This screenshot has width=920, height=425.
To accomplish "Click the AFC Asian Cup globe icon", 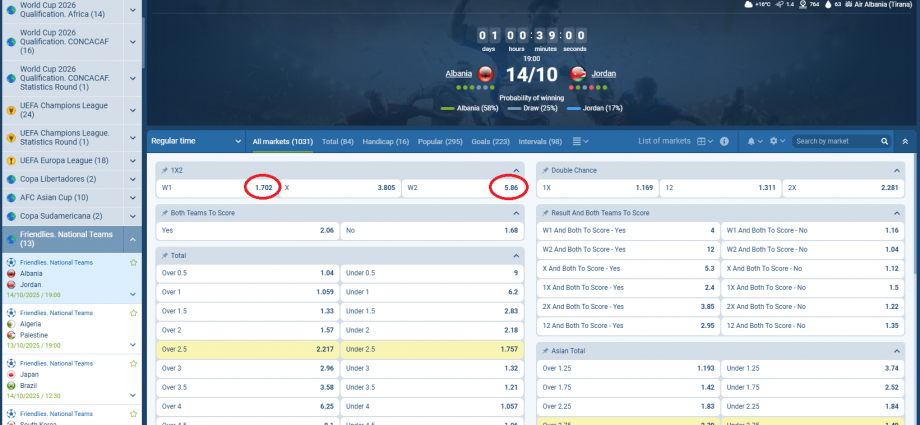I will pyautogui.click(x=11, y=198).
